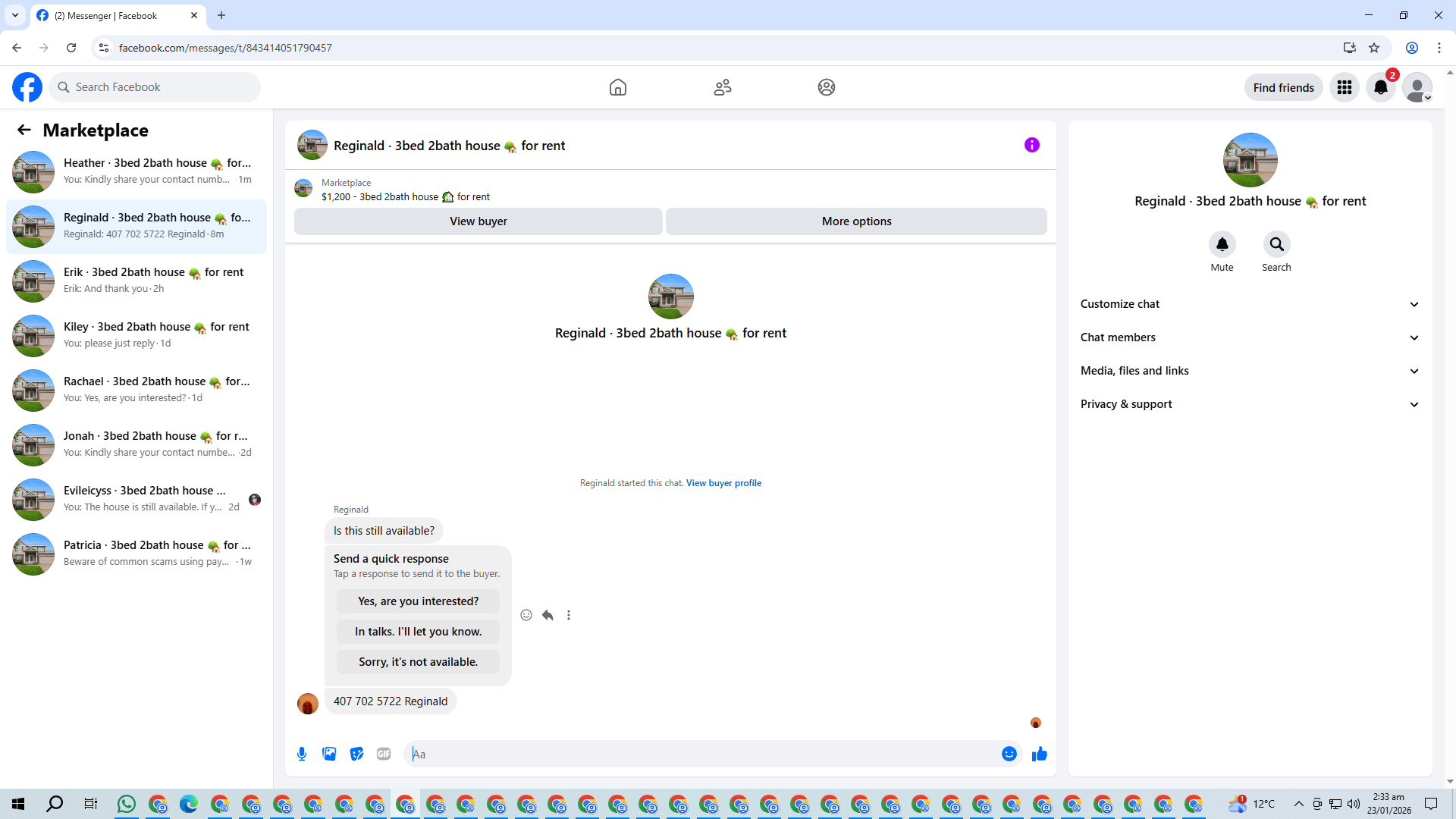The image size is (1456, 819).
Task: Open the Windows notification center
Action: [1431, 804]
